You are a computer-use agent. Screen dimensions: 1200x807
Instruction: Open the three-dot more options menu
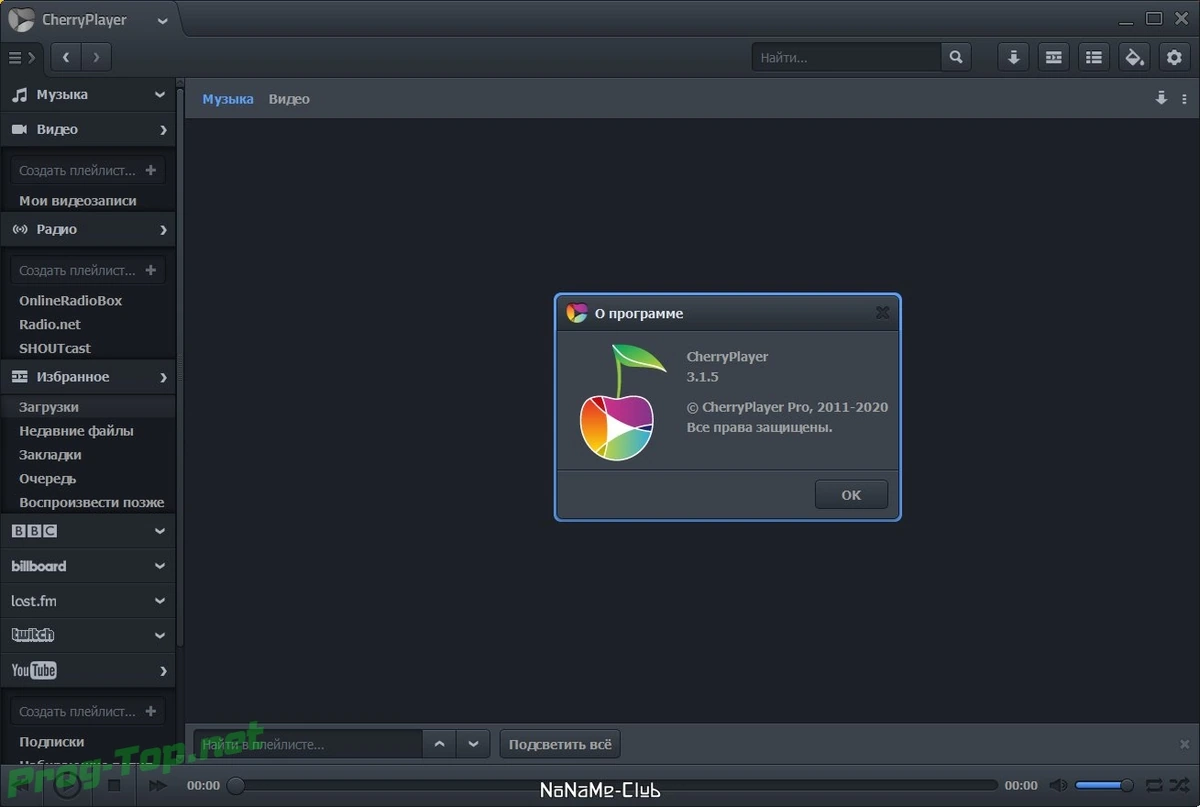pos(1185,98)
